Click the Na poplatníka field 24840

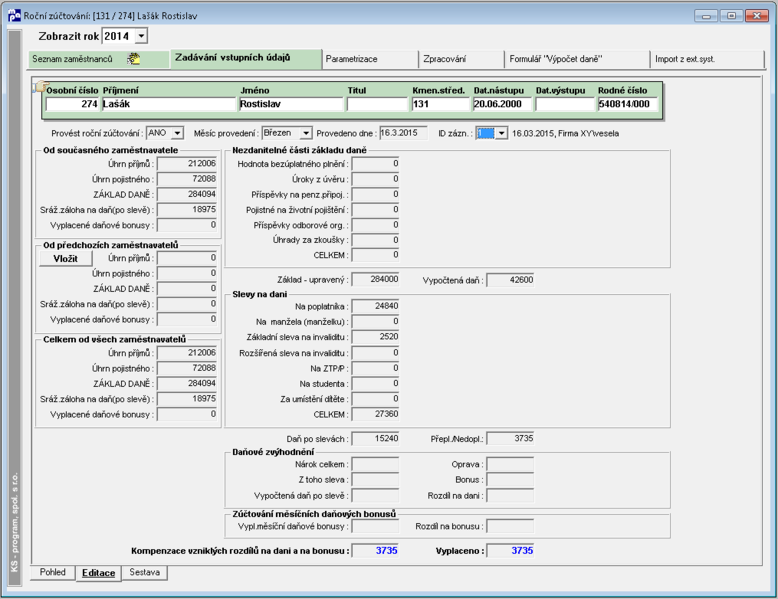point(375,306)
